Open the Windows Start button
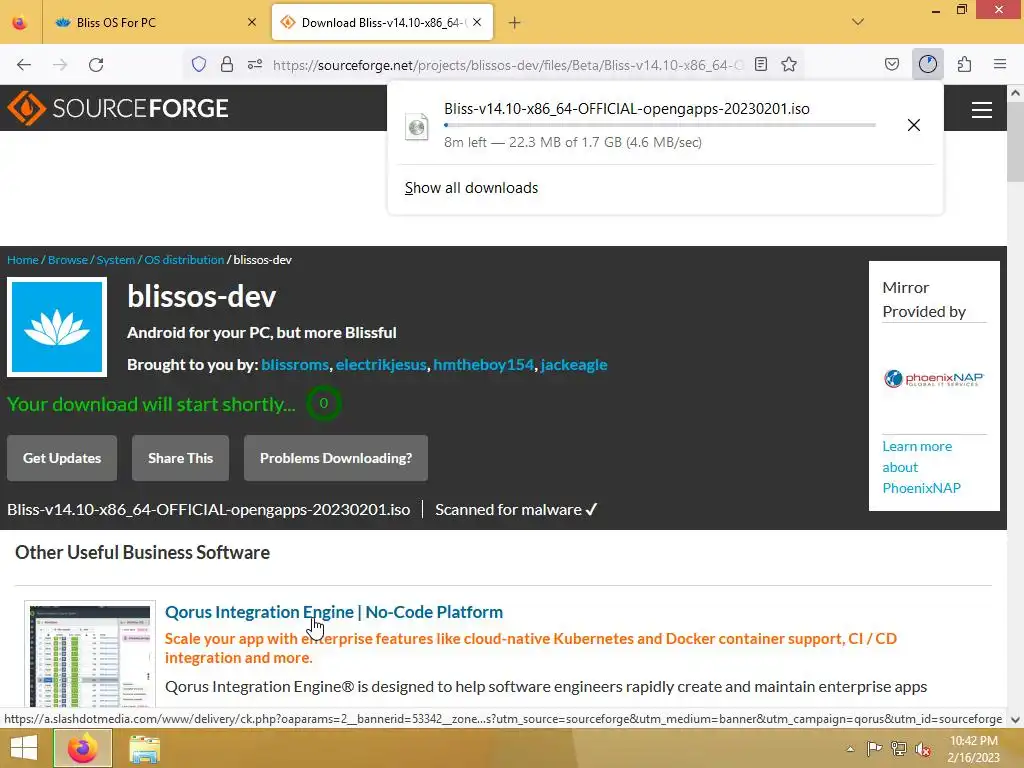The image size is (1024, 768). [x=24, y=748]
